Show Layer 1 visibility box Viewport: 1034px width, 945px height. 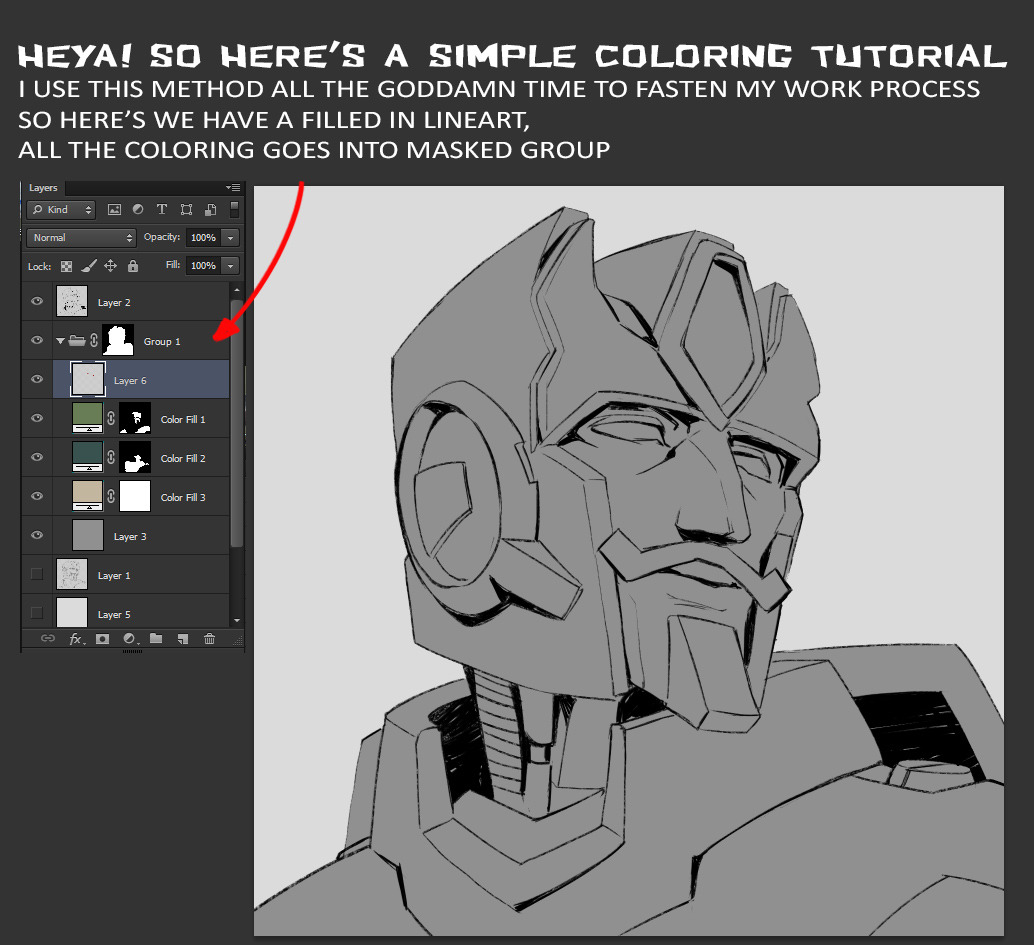[x=37, y=574]
